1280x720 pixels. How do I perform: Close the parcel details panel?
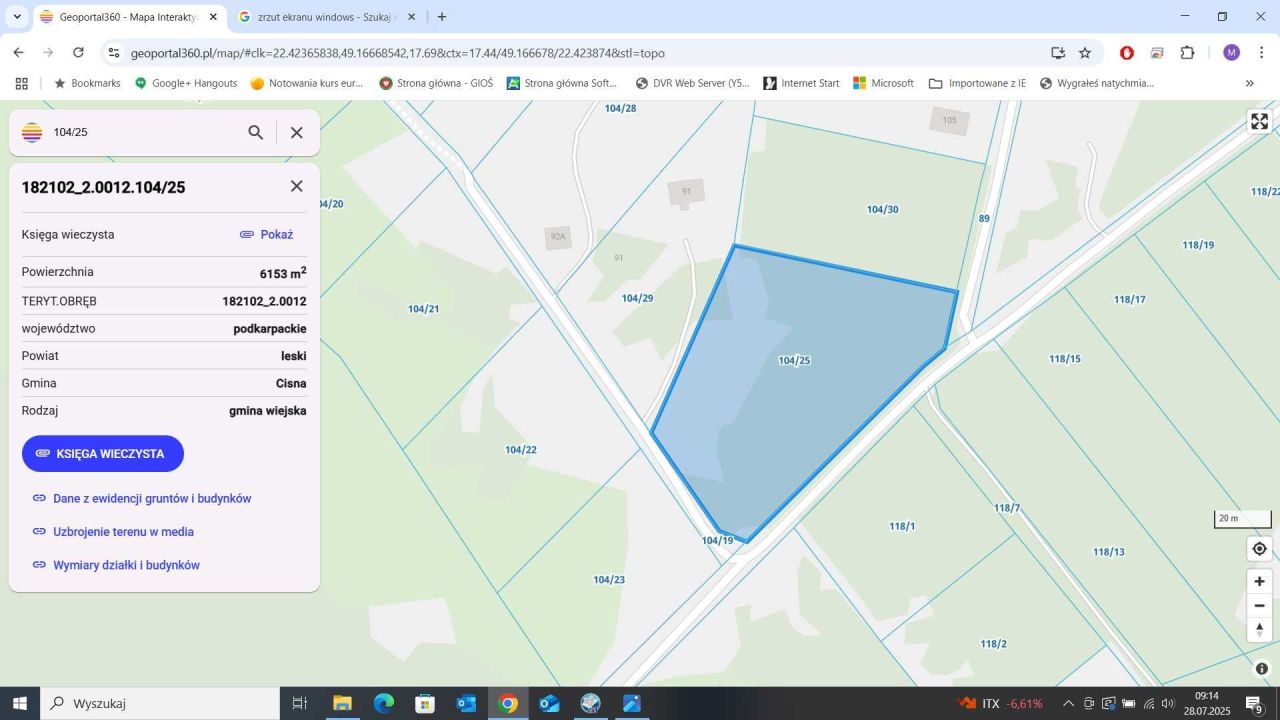click(296, 186)
